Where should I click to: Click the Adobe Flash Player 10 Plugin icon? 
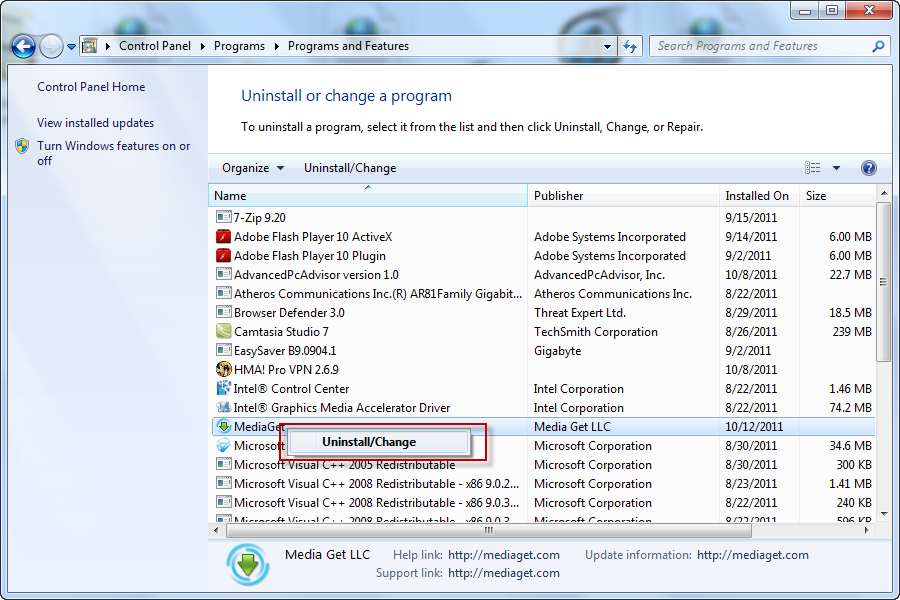click(x=223, y=255)
